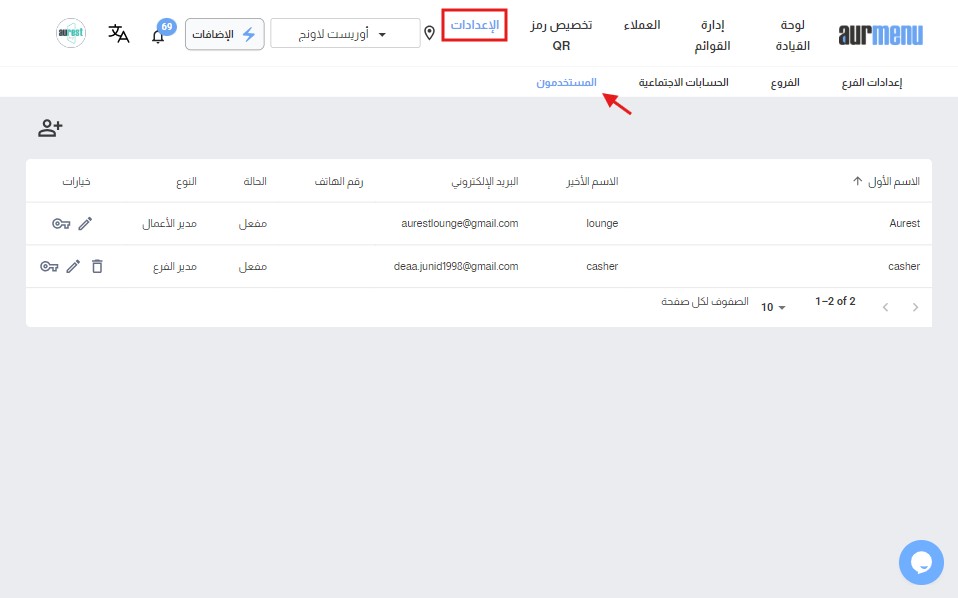Click the aurmenu logo
Image resolution: width=958 pixels, height=598 pixels.
click(881, 35)
